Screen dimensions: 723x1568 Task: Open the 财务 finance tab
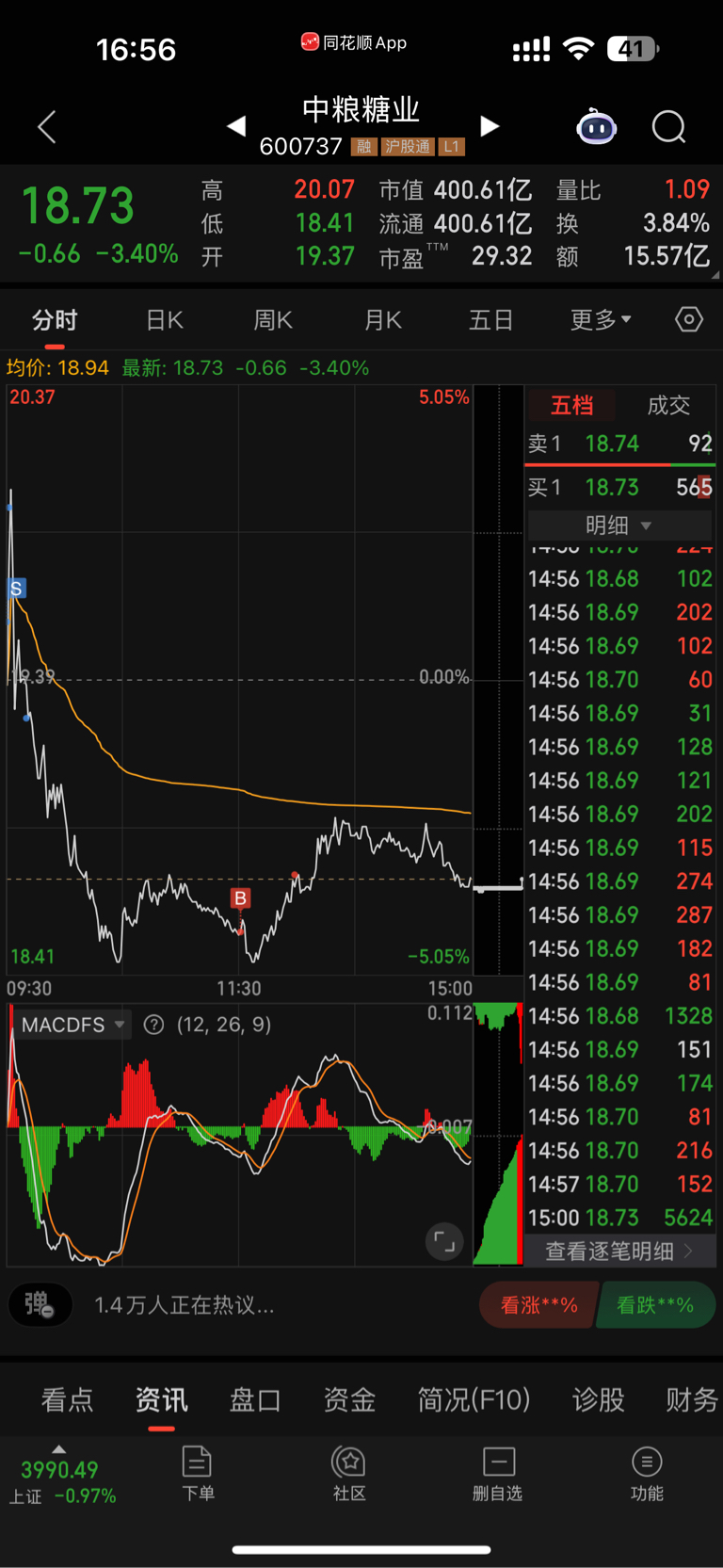pyautogui.click(x=692, y=1399)
